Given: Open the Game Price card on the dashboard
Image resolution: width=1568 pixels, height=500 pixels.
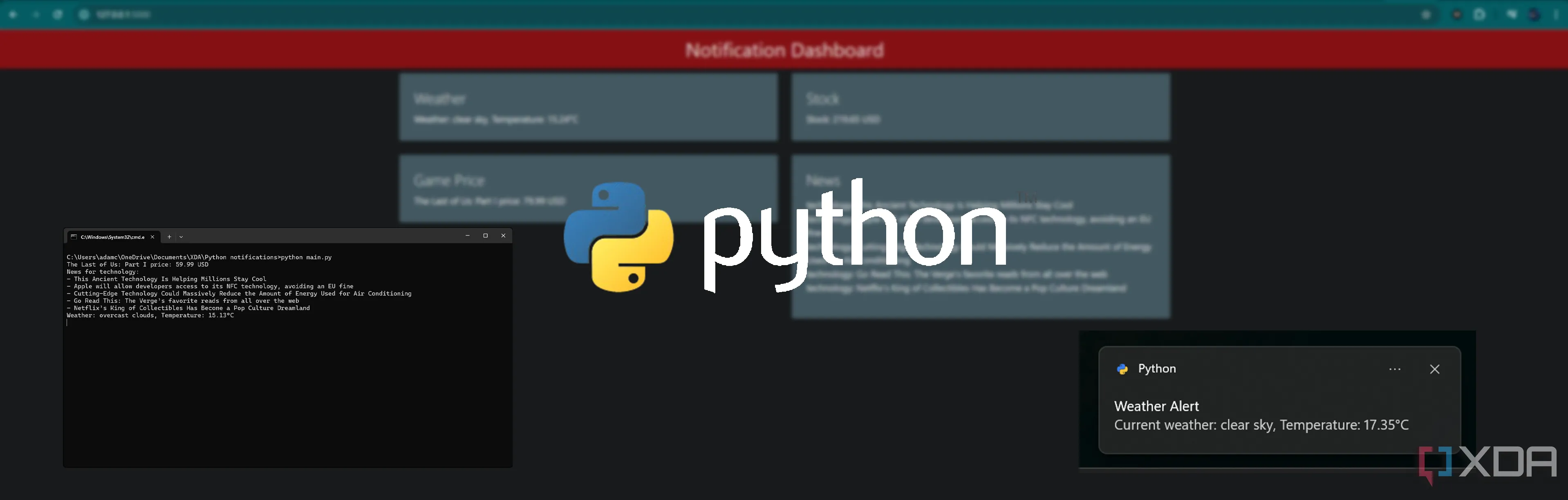Looking at the screenshot, I should point(588,189).
